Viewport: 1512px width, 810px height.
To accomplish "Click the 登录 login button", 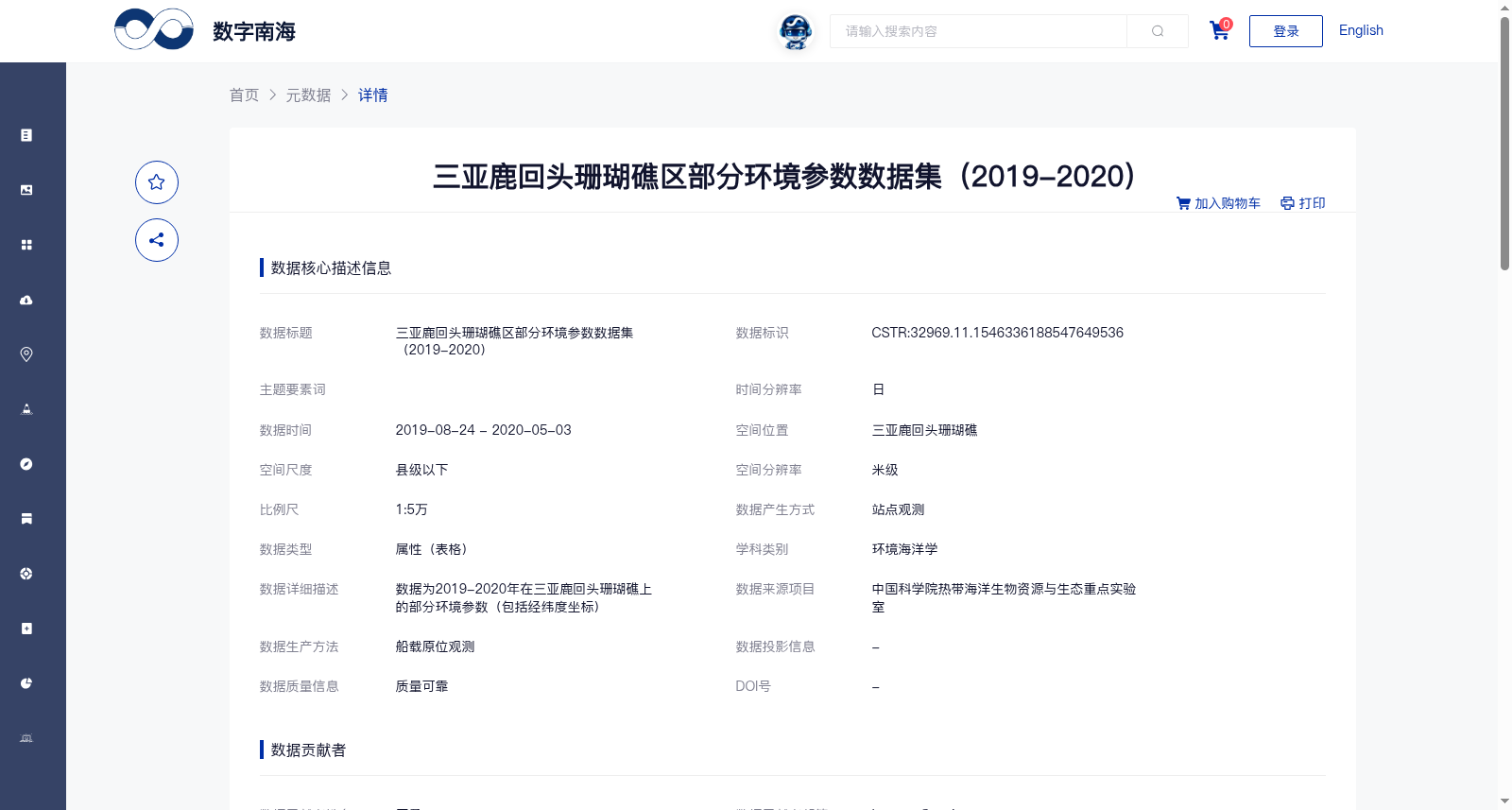I will (x=1285, y=31).
